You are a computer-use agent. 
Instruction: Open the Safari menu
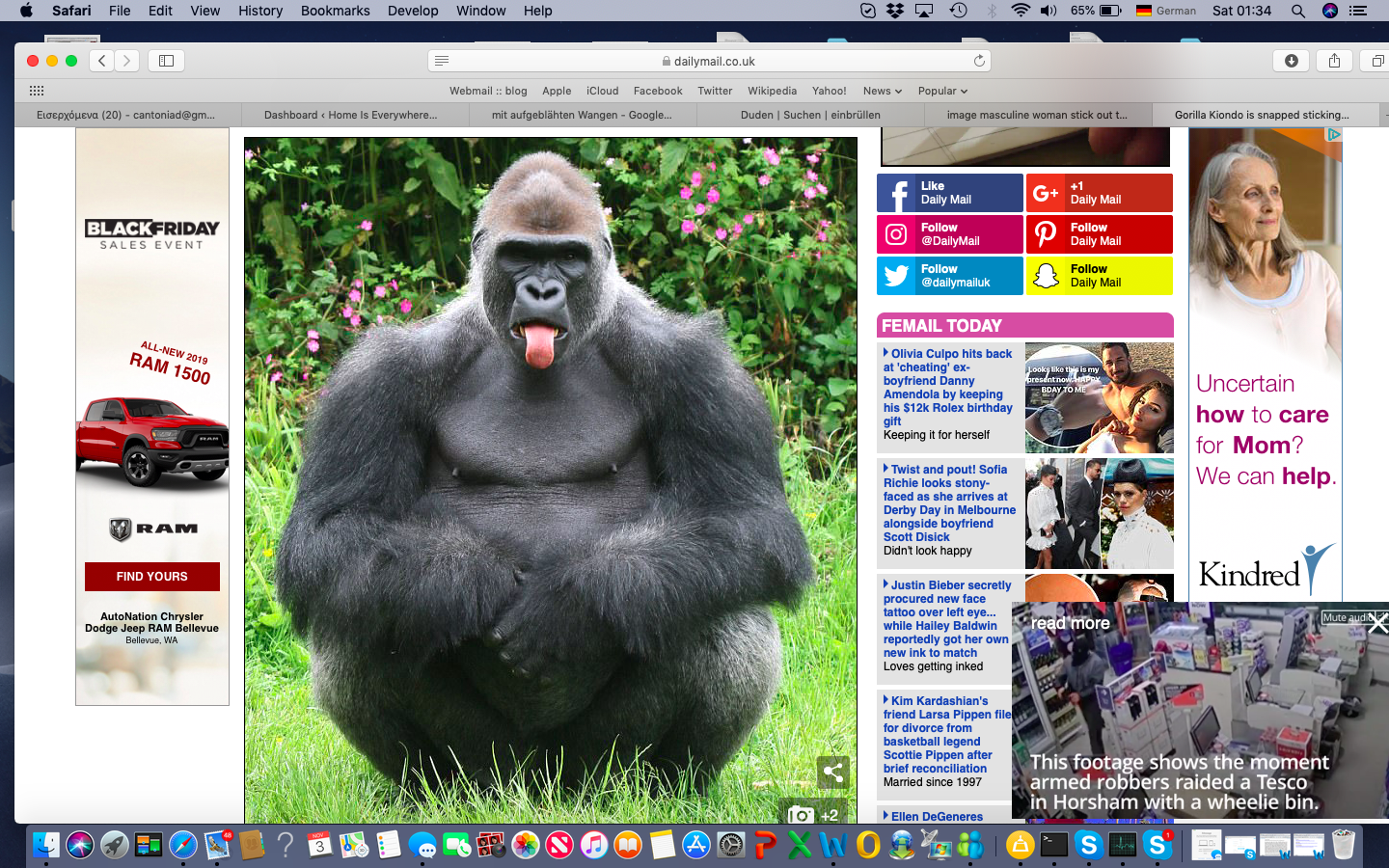(x=71, y=11)
